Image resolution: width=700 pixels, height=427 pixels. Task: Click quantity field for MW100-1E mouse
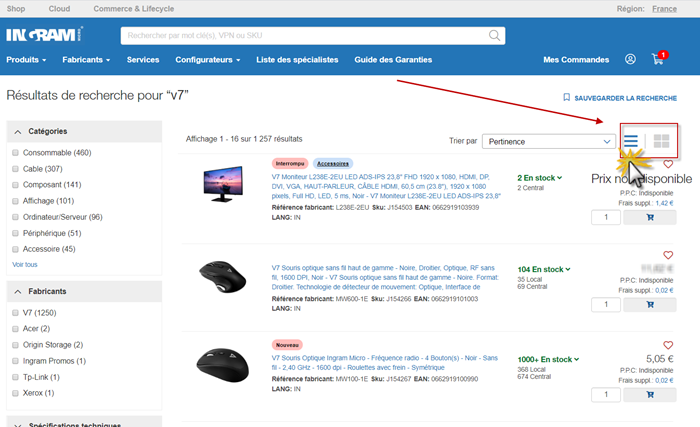tap(606, 395)
